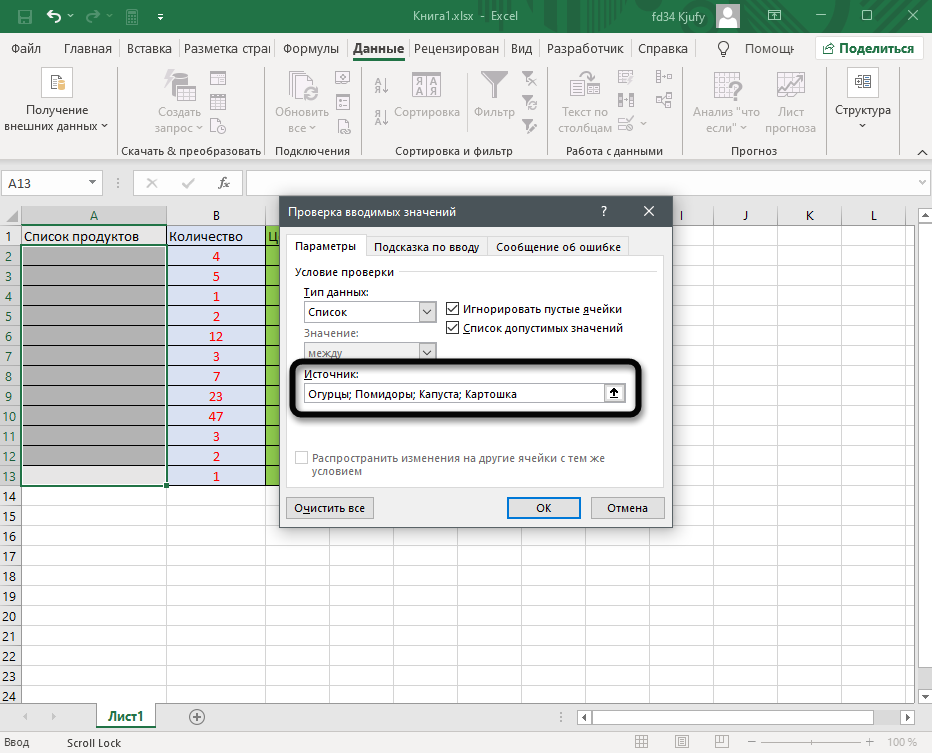Click the Save icon in title bar
Image resolution: width=932 pixels, height=753 pixels.
[x=24, y=17]
